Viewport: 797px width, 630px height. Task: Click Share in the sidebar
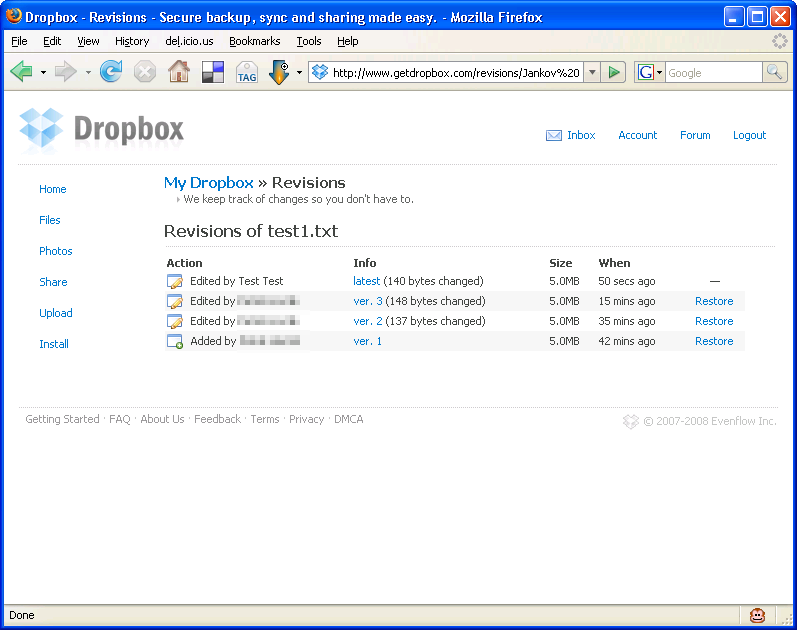53,282
